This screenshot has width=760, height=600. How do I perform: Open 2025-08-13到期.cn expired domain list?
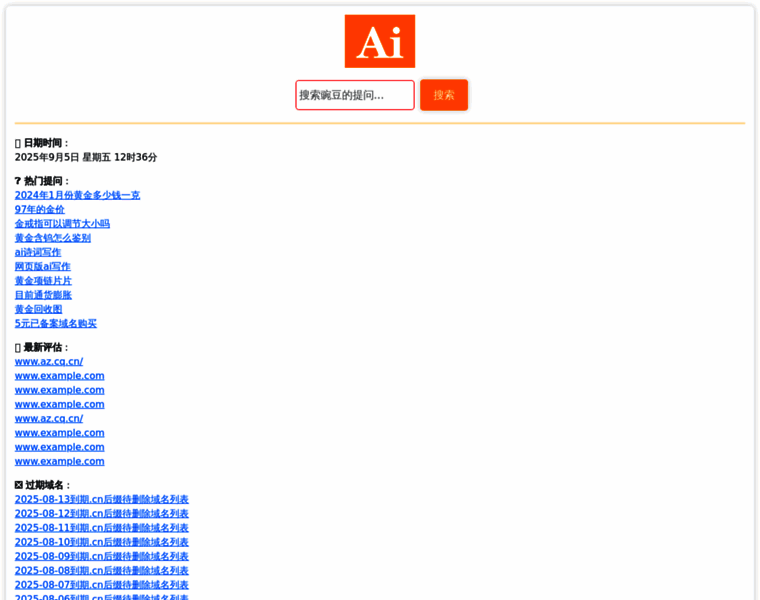[x=101, y=499]
